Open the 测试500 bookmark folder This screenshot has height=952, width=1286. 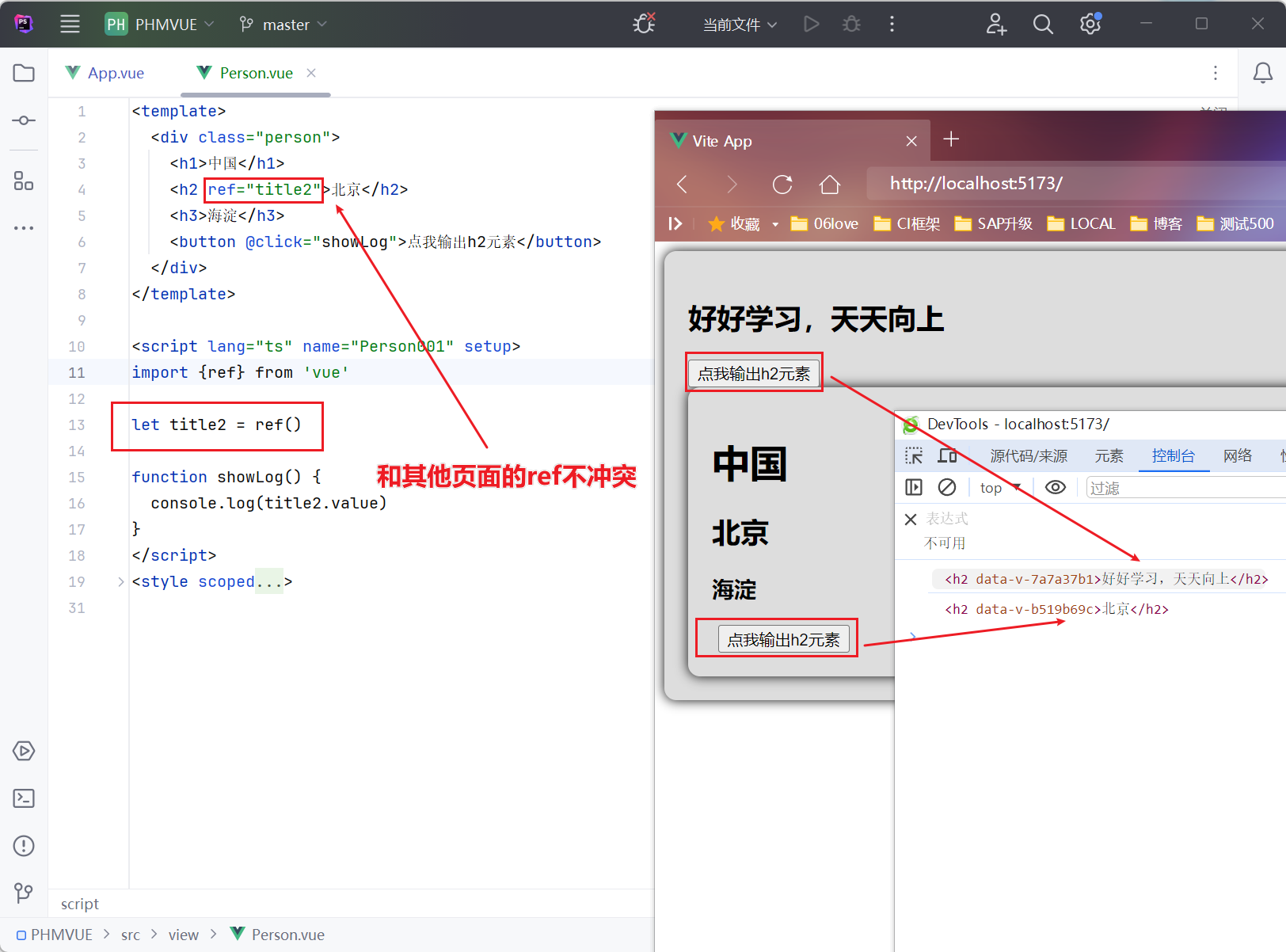1235,224
